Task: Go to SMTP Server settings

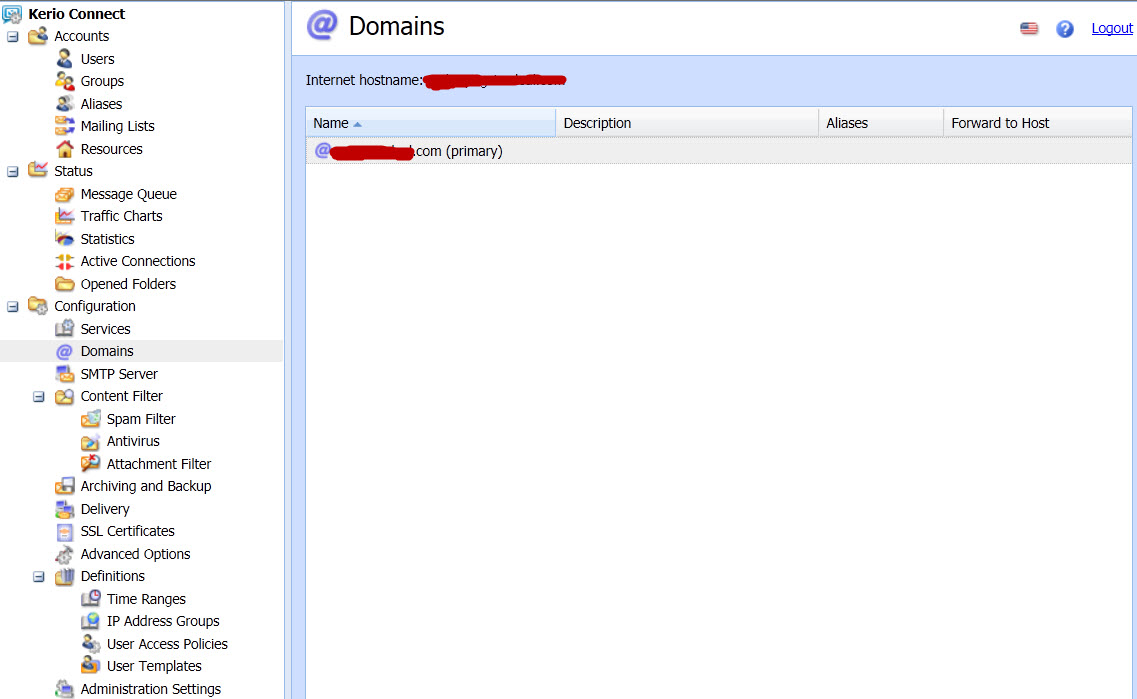Action: point(119,373)
